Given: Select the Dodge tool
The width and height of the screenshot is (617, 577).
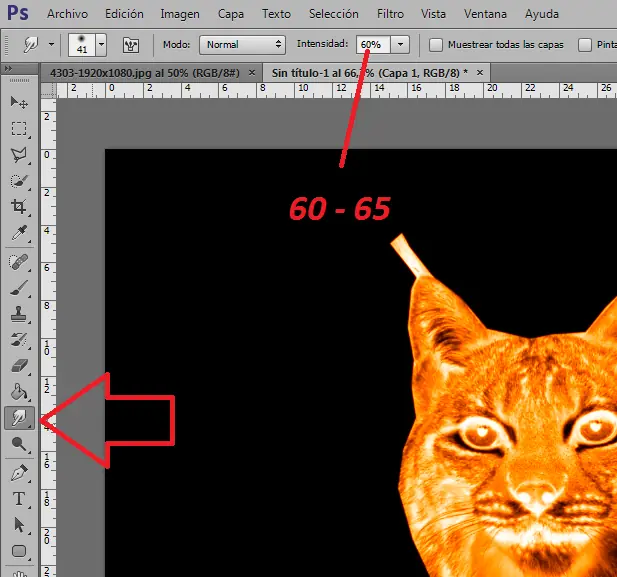Looking at the screenshot, I should click(18, 444).
